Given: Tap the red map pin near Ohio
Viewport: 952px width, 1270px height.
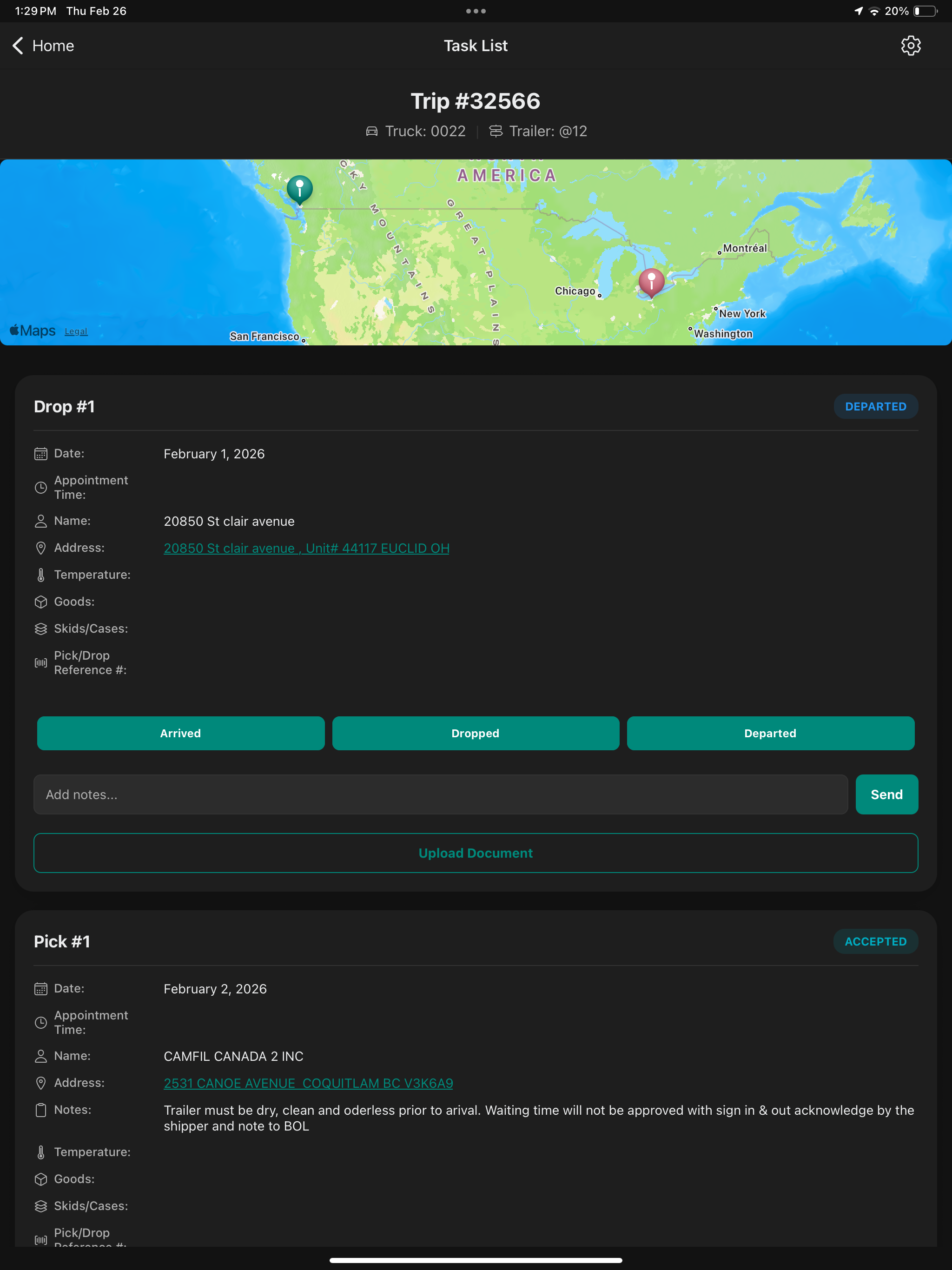Looking at the screenshot, I should pos(651,283).
